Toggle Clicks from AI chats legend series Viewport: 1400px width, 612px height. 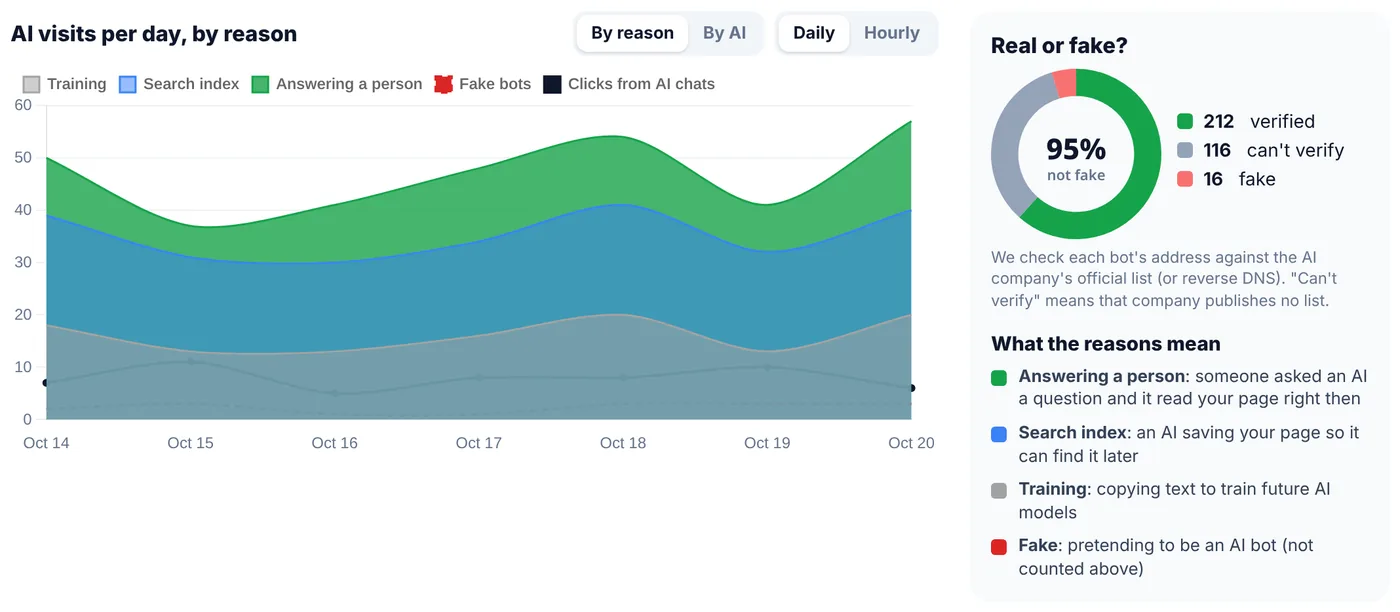pos(629,84)
